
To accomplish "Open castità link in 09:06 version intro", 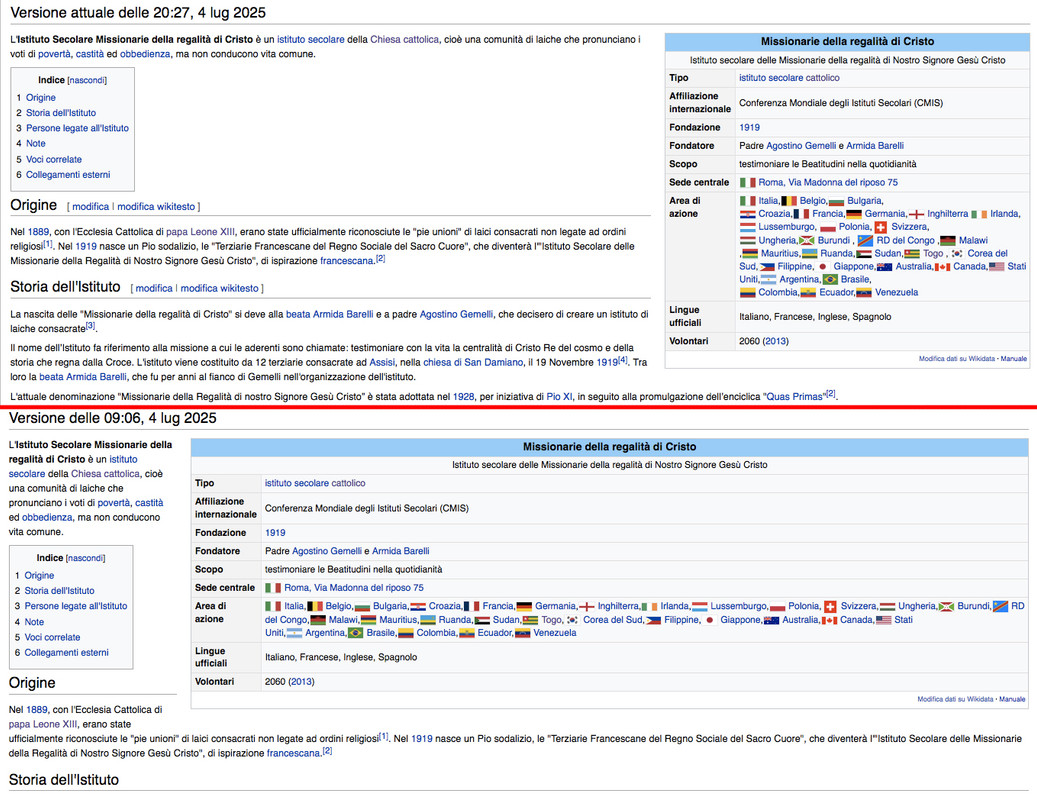I will [149, 503].
